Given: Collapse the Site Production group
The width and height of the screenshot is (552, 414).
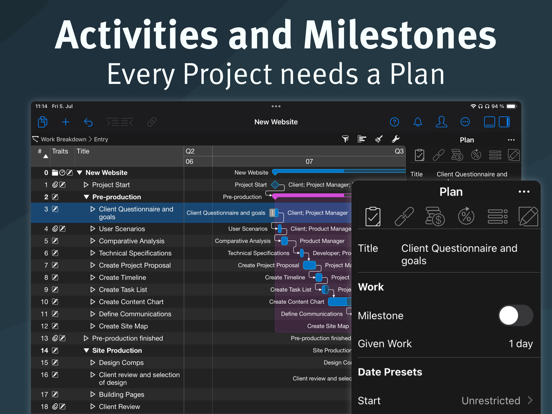Looking at the screenshot, I should (86, 350).
